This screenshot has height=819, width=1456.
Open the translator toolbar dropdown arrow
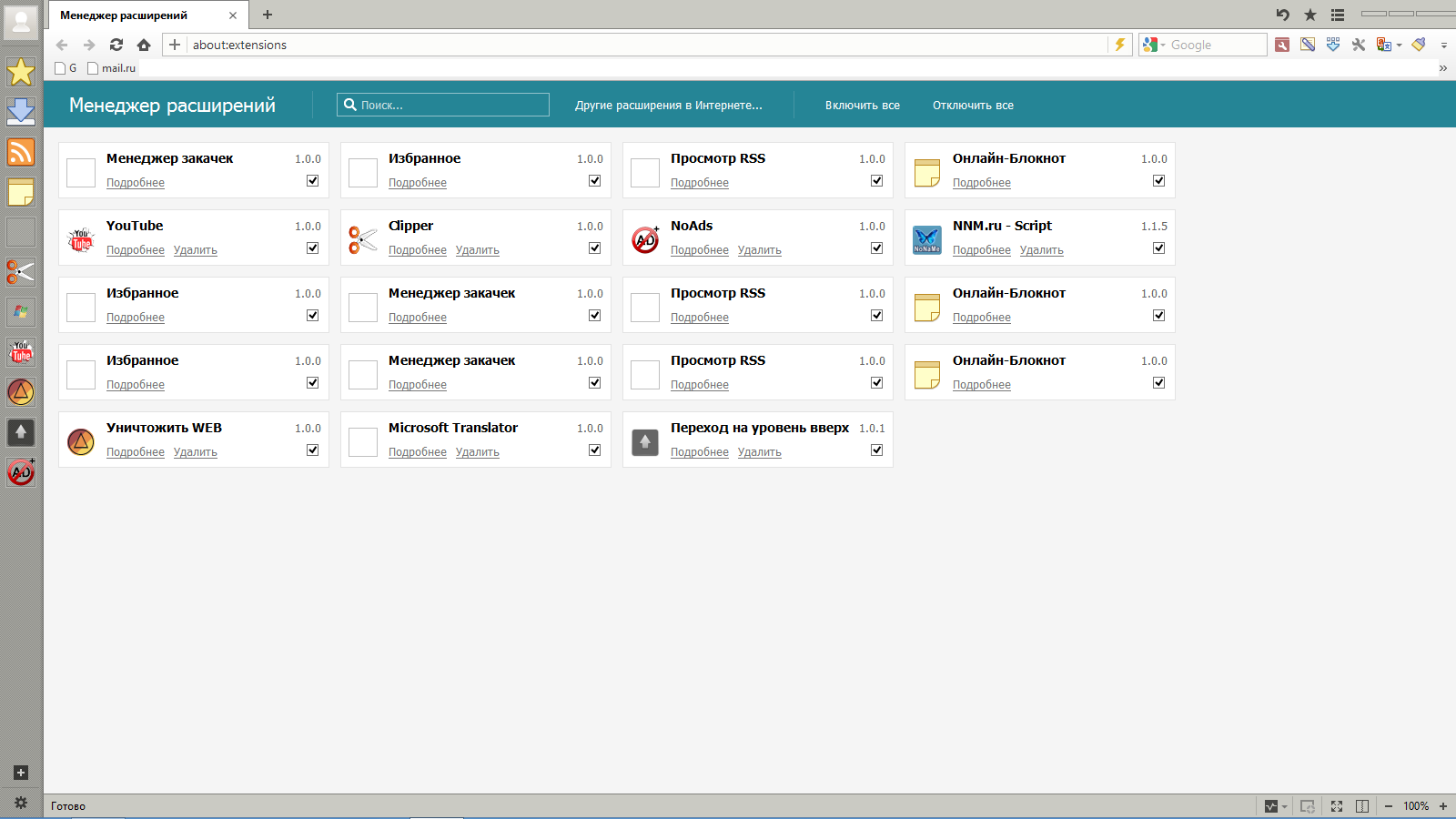point(1399,45)
